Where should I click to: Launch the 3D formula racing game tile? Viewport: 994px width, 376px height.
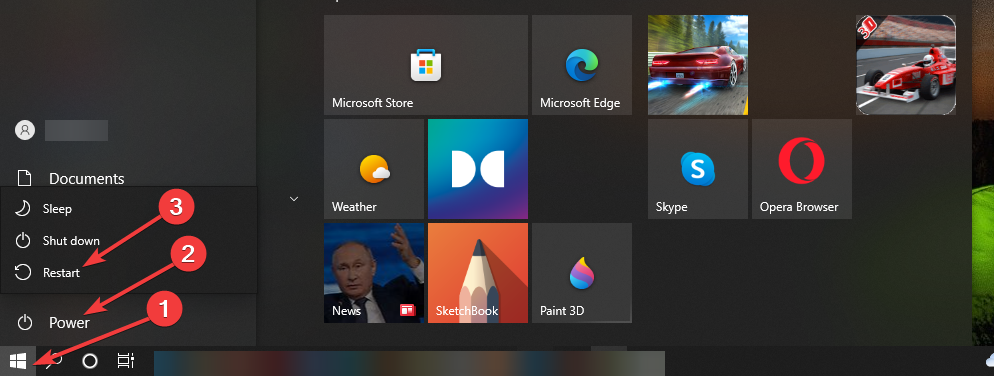tap(906, 65)
